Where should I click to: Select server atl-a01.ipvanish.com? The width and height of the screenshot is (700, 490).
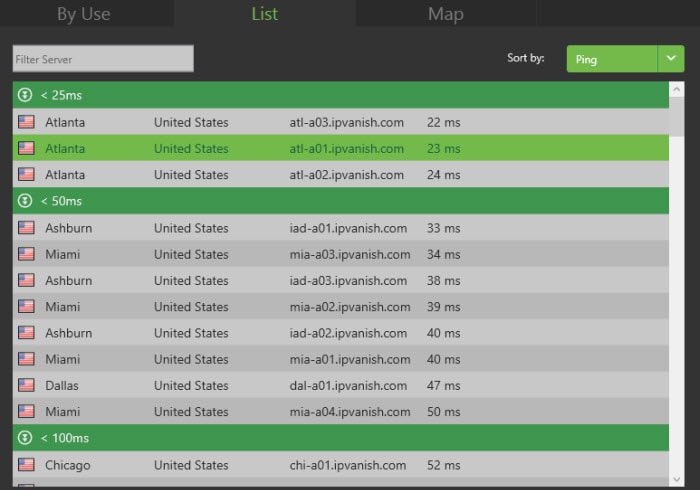(x=346, y=148)
